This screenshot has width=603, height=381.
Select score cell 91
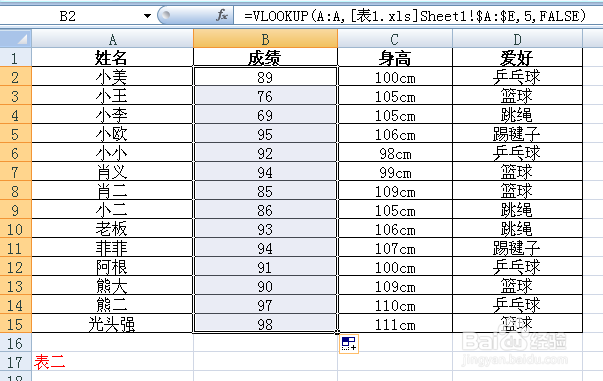[265, 266]
